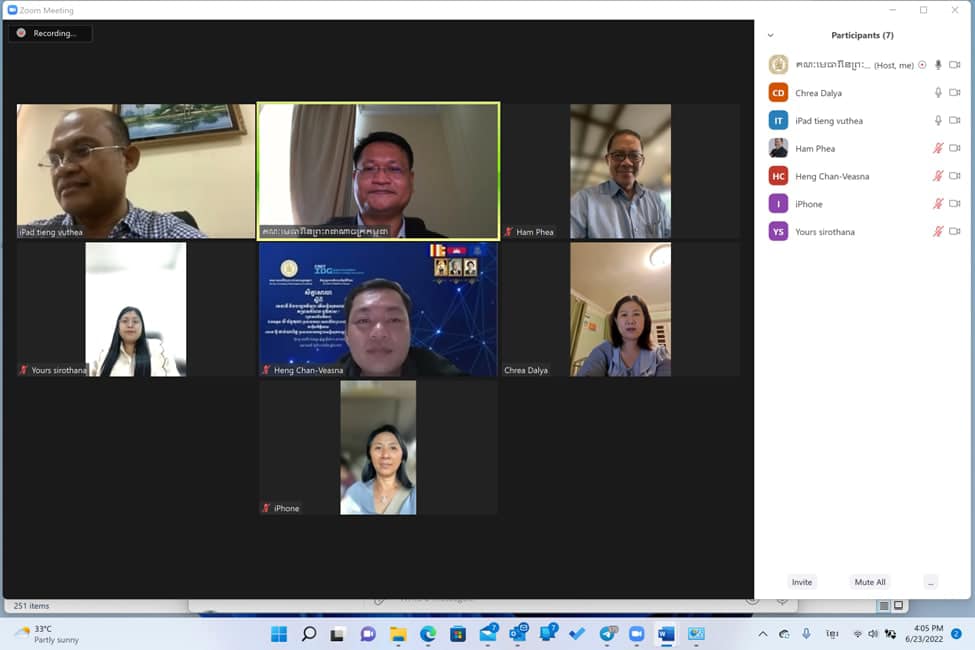Image resolution: width=975 pixels, height=650 pixels.
Task: Click the Invite button
Action: coord(802,582)
